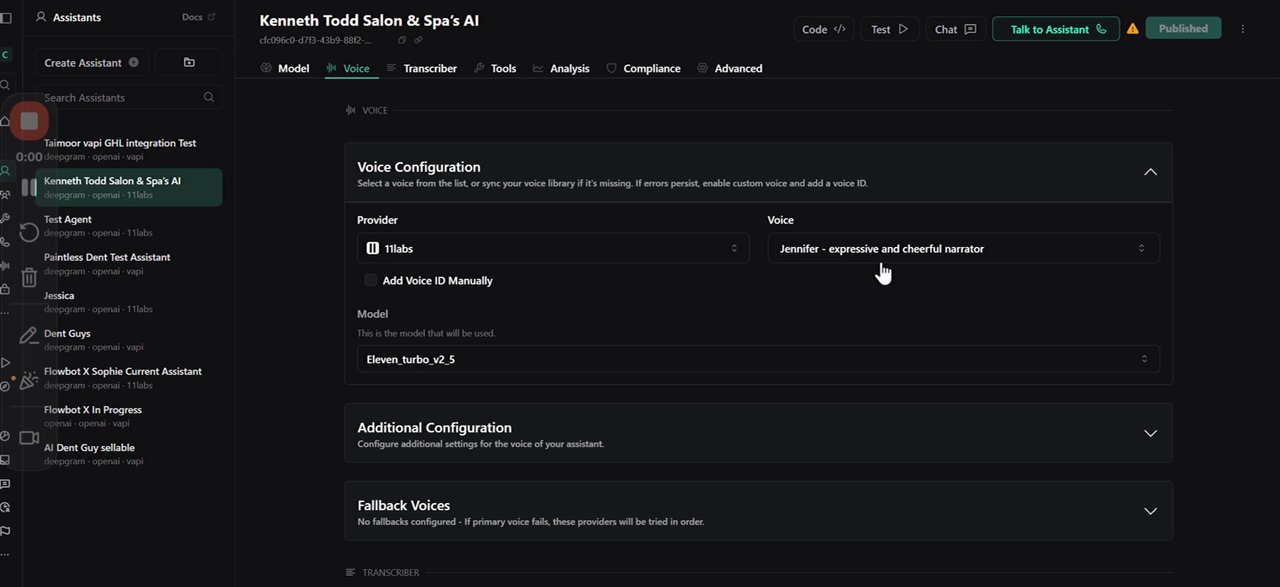Viewport: 1280px width, 587px height.
Task: Open the Provider dropdown showing 11labs
Action: click(553, 248)
